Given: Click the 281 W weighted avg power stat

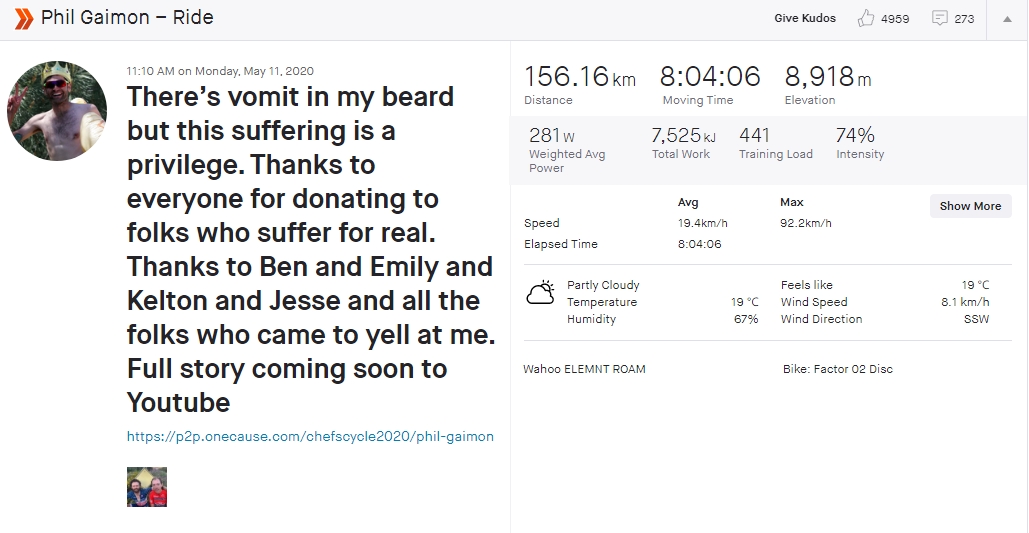Looking at the screenshot, I should (x=552, y=136).
